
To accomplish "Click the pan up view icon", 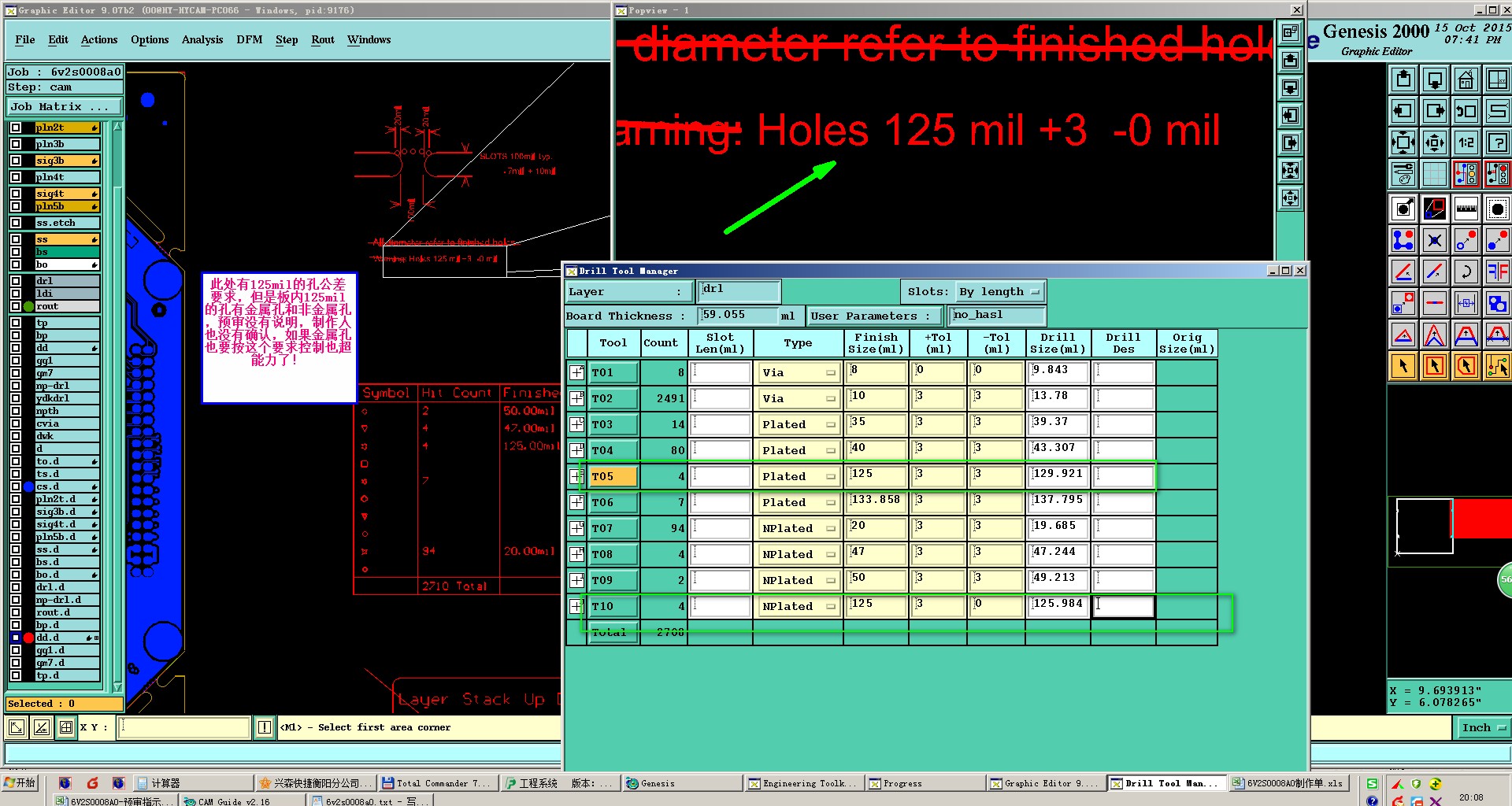I will (1403, 79).
